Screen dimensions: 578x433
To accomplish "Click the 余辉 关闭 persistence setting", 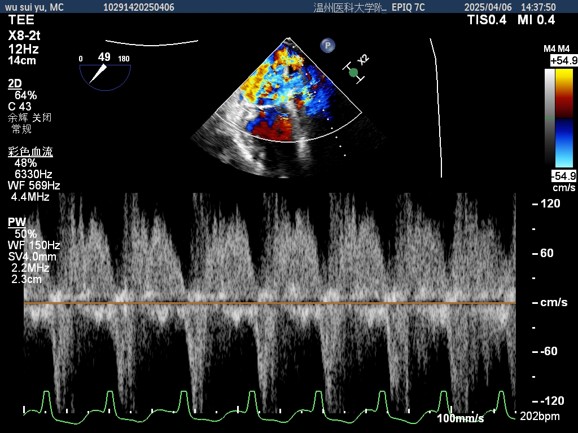I will click(x=30, y=118).
